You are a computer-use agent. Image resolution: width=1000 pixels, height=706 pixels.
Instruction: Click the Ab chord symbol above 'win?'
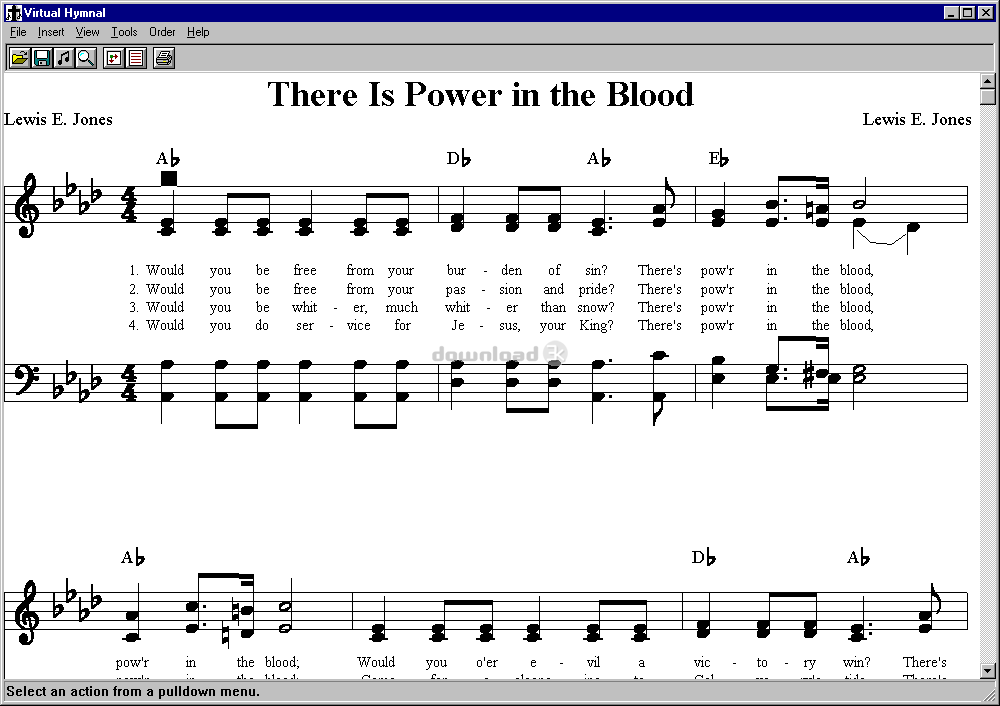[858, 557]
